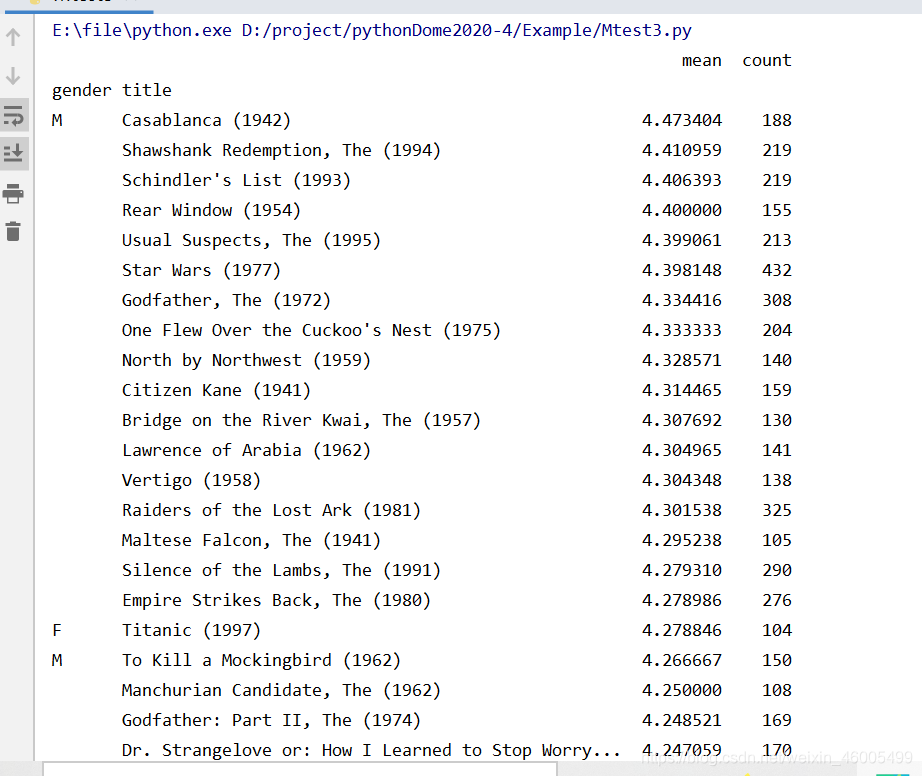This screenshot has height=776, width=922.
Task: Select 'Dr. Strangelove' row text
Action: (371, 750)
